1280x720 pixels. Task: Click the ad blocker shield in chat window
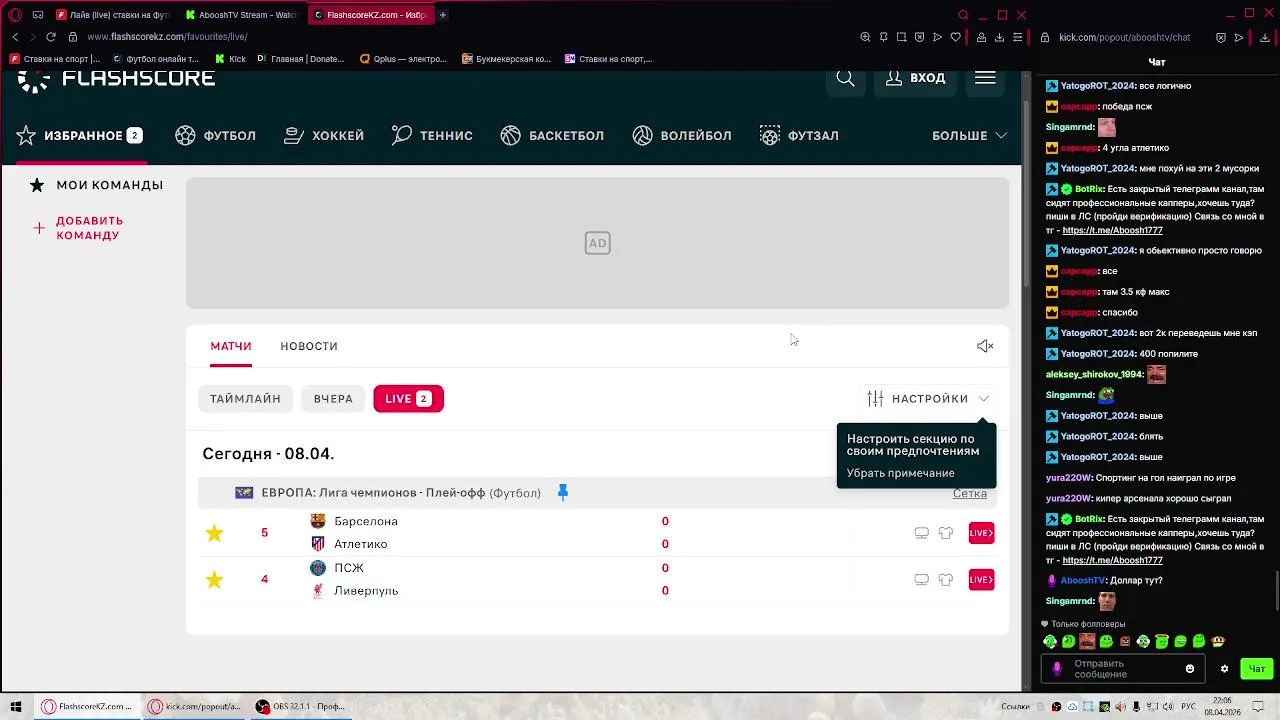pos(1221,37)
